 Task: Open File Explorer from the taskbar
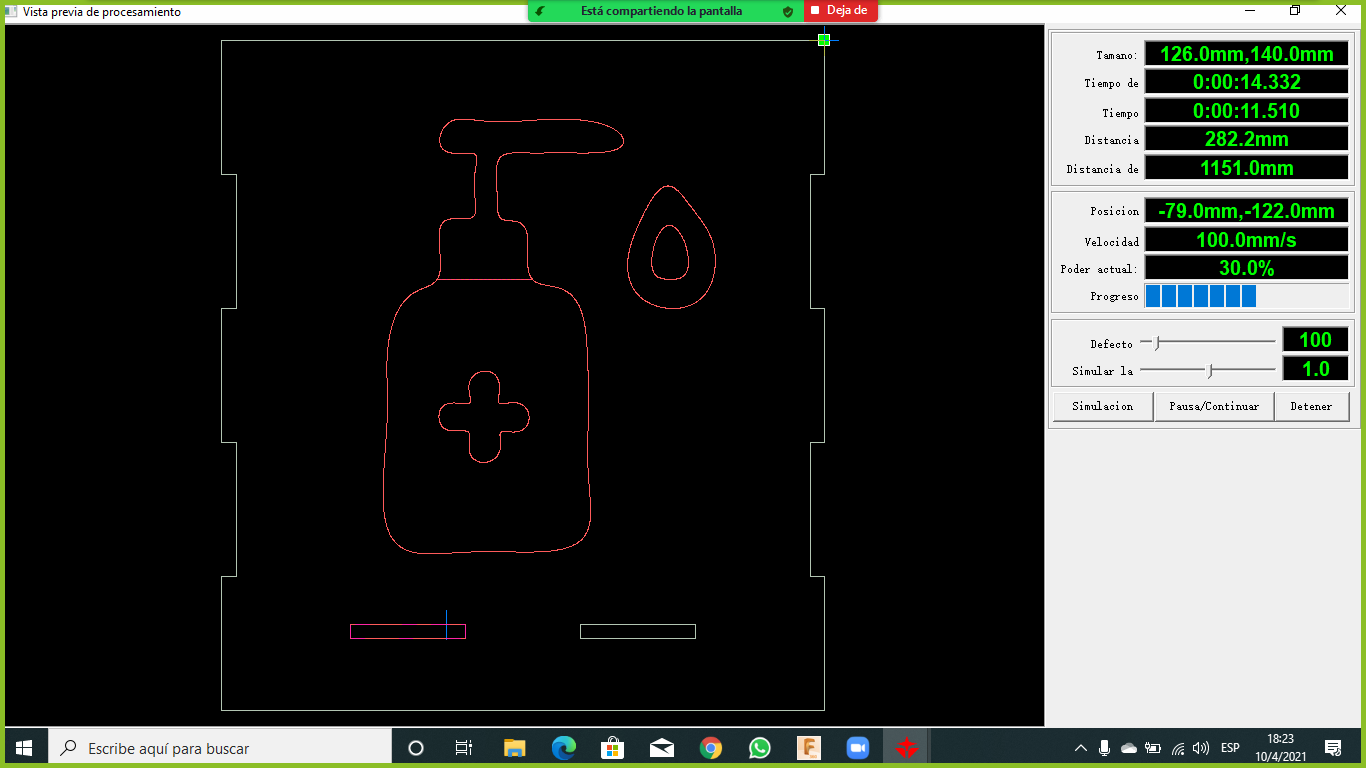pos(514,748)
